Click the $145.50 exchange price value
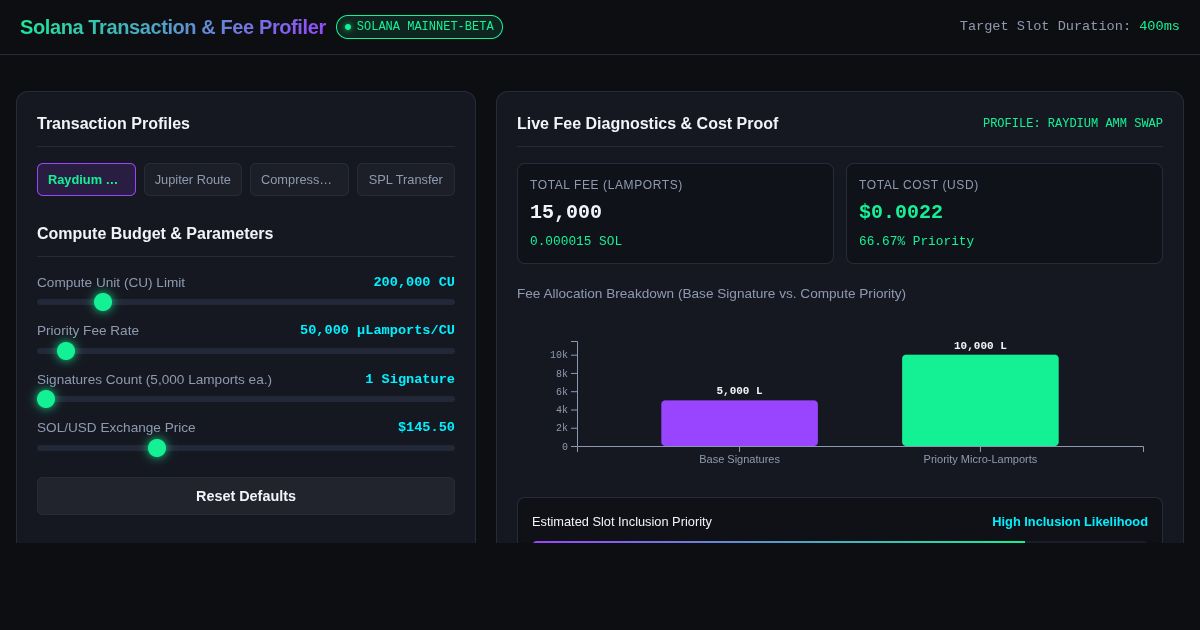 pos(426,428)
